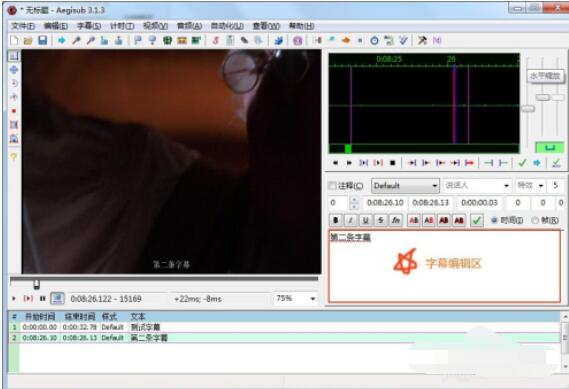
Task: Pick shadow color with last AB button
Action: [x=459, y=220]
